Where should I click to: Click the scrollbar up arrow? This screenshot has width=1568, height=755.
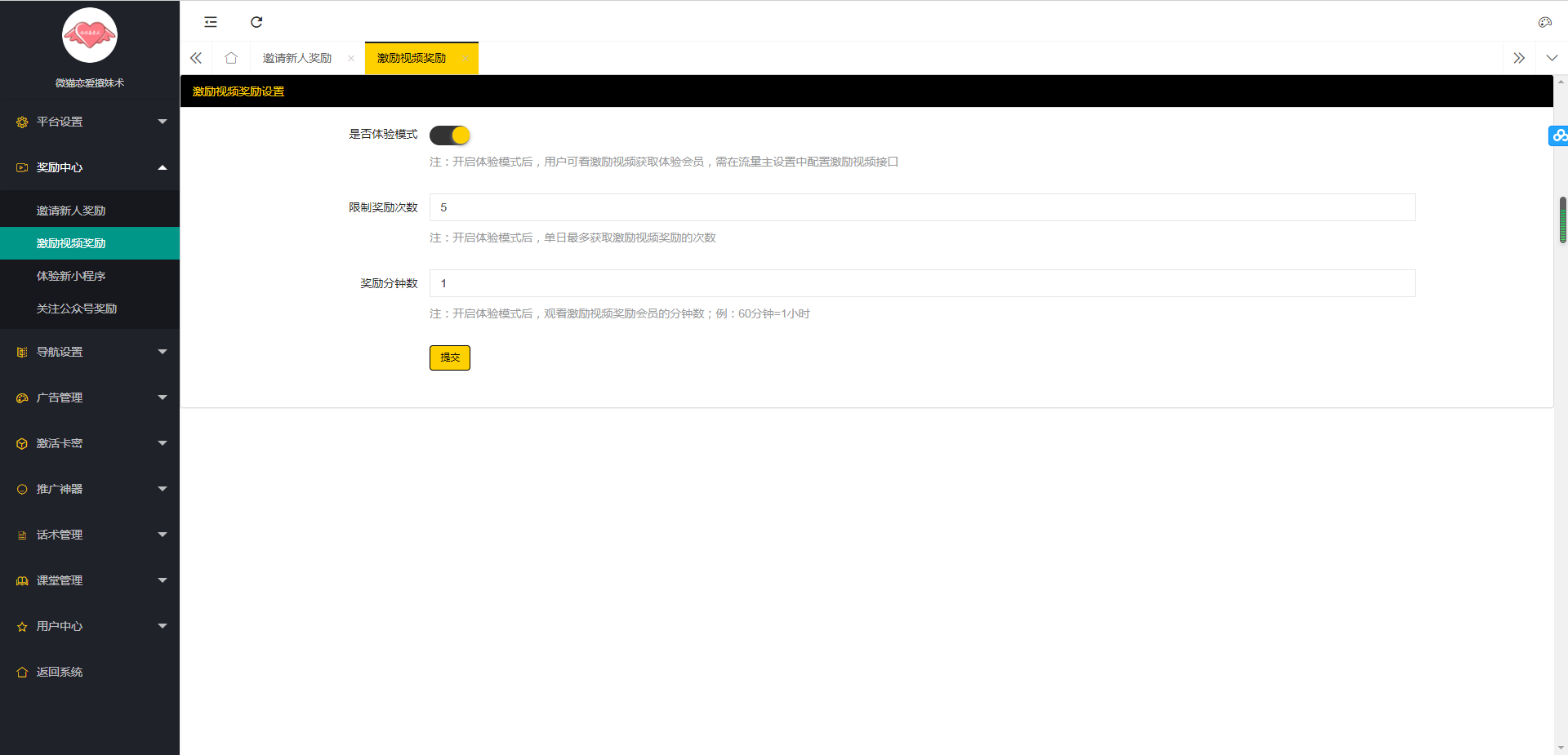(x=1561, y=82)
